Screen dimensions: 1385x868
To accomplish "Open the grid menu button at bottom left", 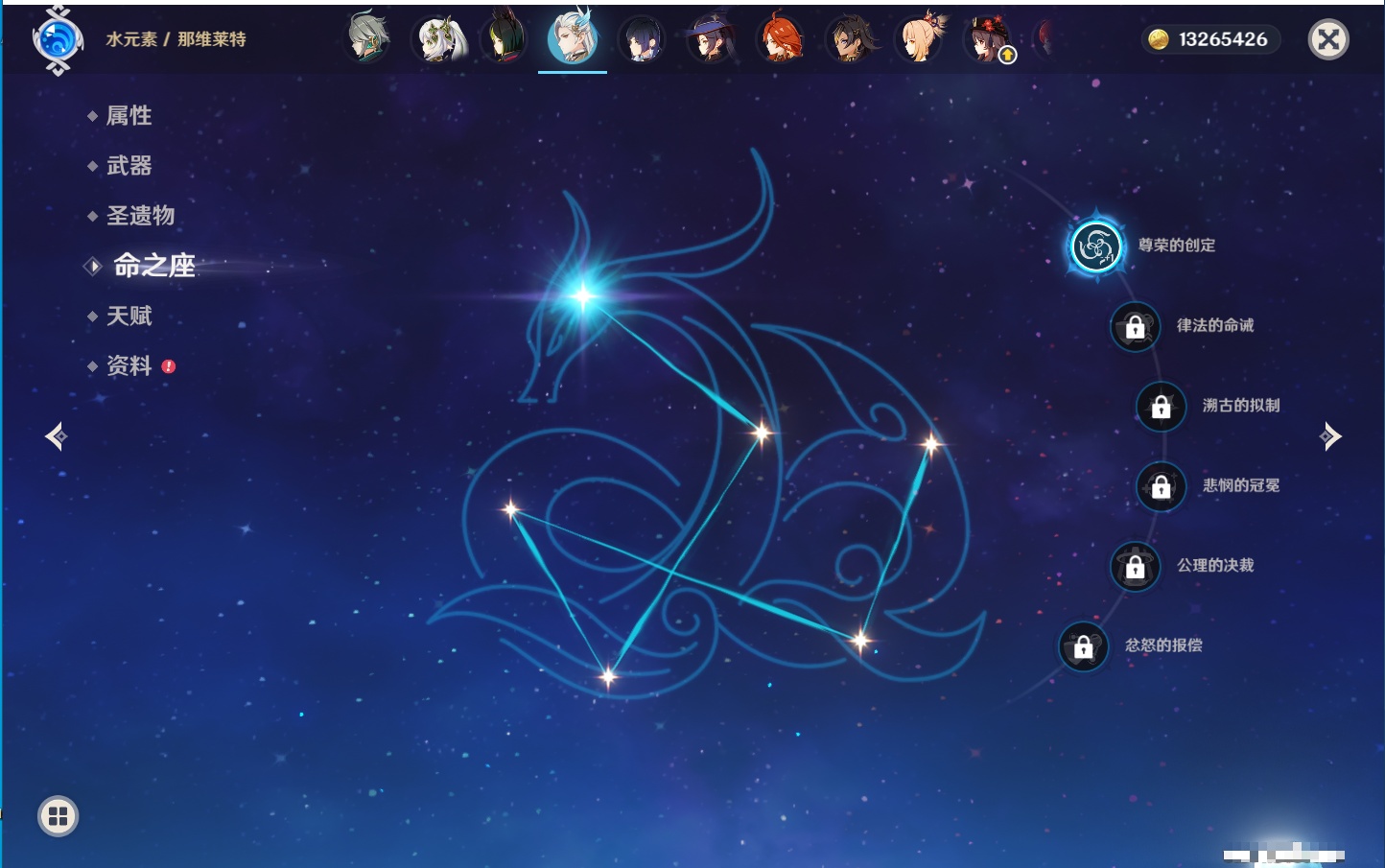I will [x=58, y=816].
